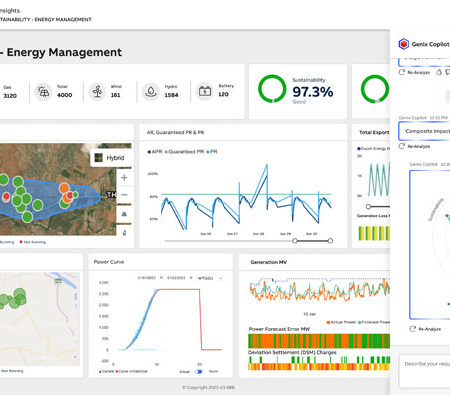Click the thumbs-down icon in Copilot panel

[448, 72]
